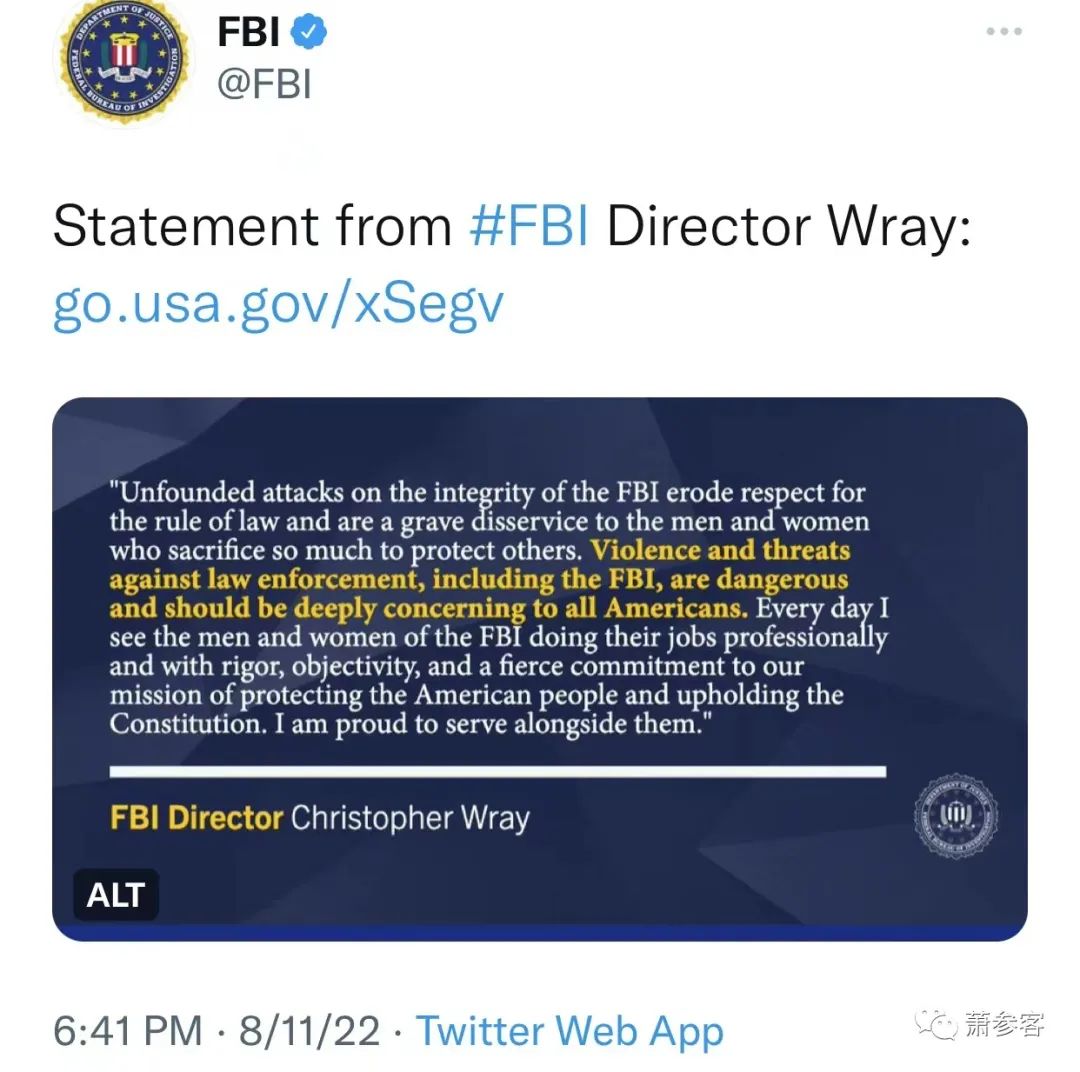The image size is (1080, 1072).
Task: Click the FBI display name
Action: (x=248, y=32)
